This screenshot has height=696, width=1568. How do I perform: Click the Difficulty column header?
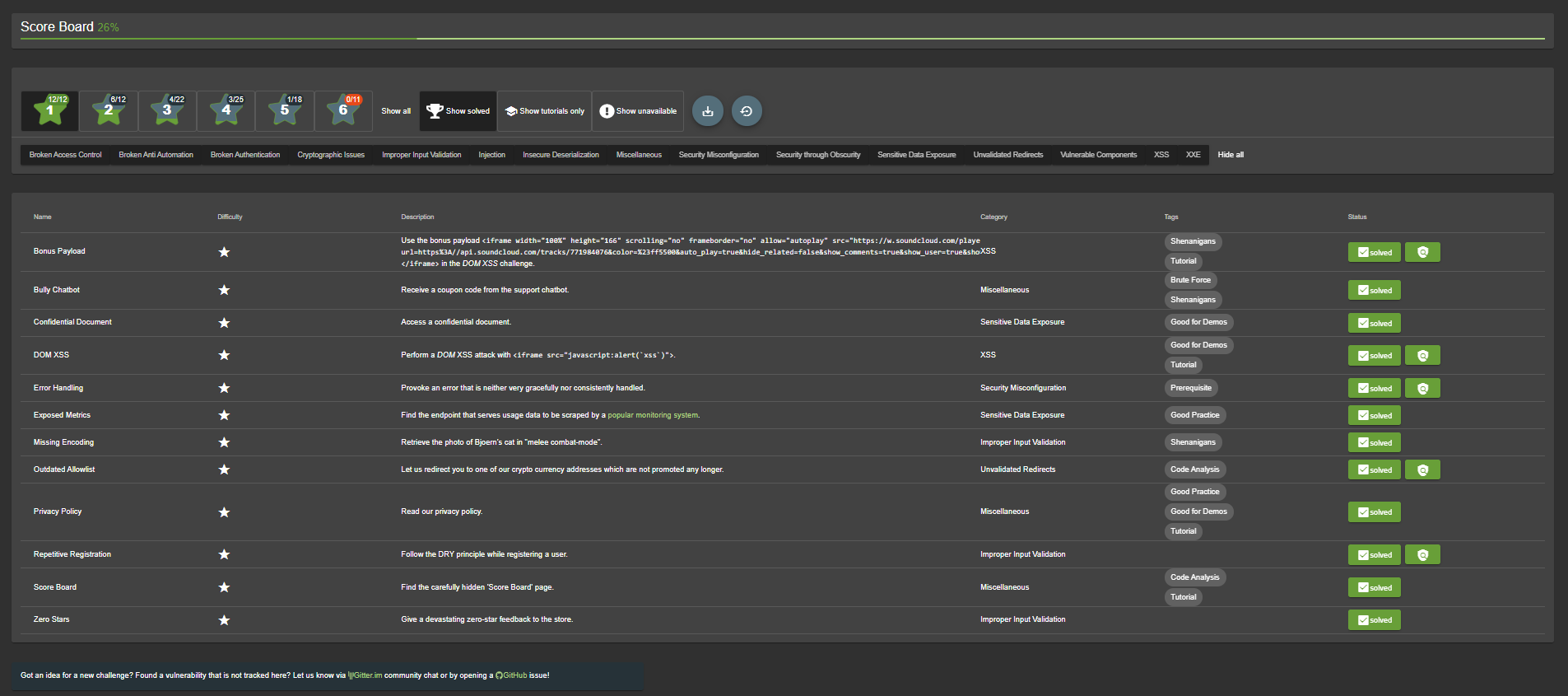pyautogui.click(x=230, y=217)
